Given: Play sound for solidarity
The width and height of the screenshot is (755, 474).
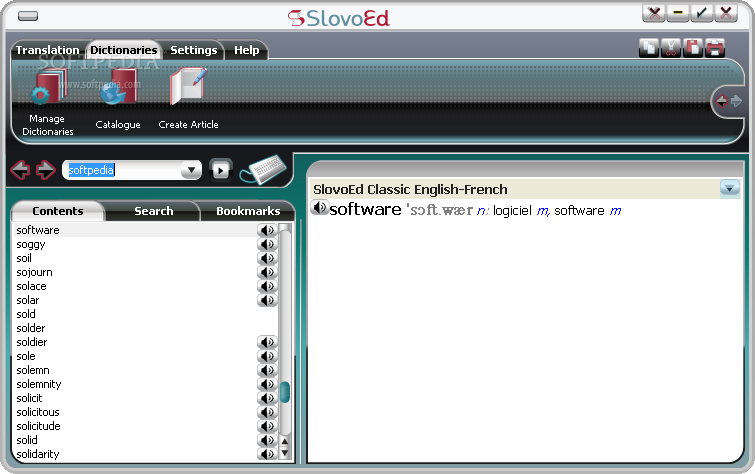Looking at the screenshot, I should pyautogui.click(x=267, y=454).
